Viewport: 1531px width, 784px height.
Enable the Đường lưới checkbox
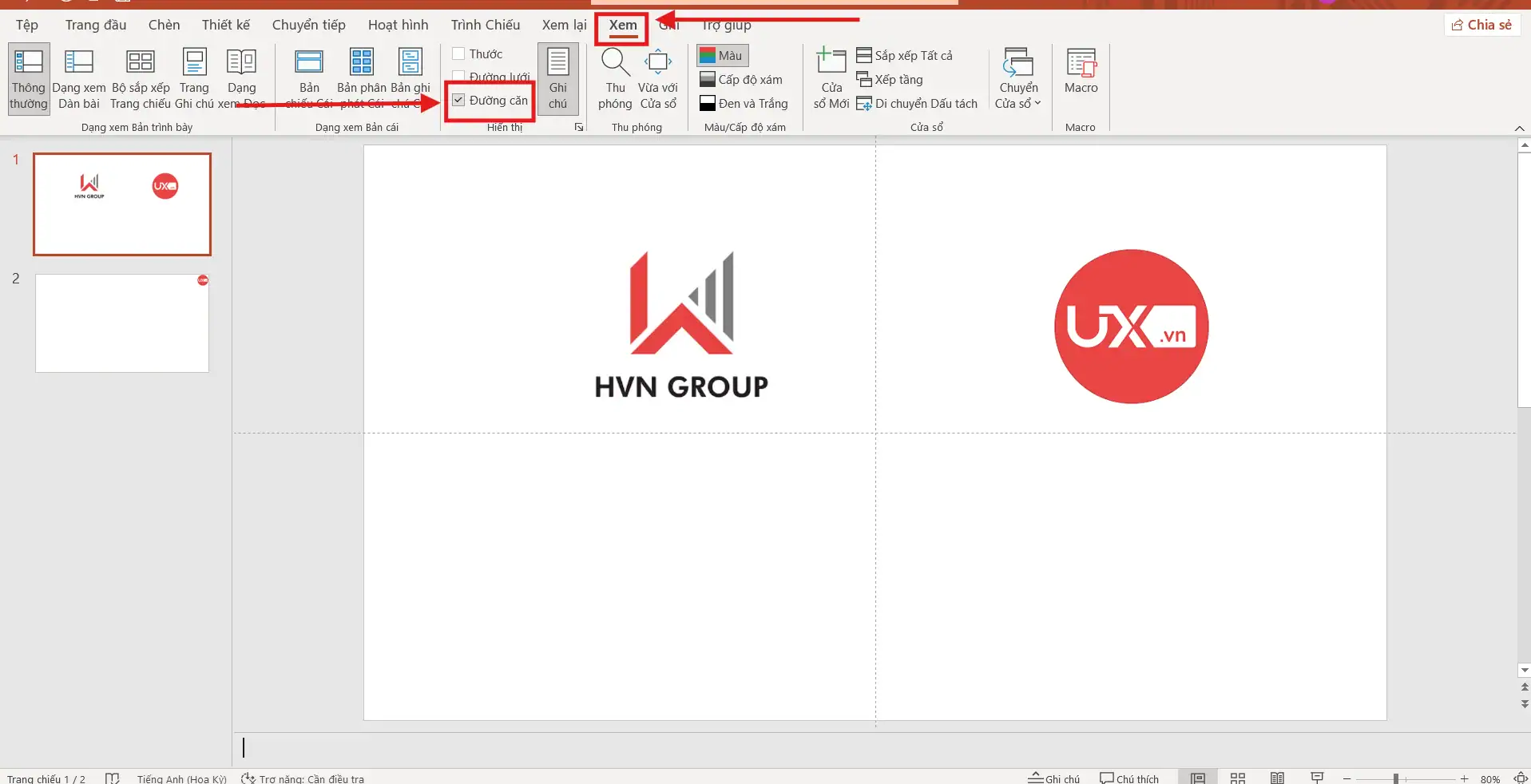(458, 77)
